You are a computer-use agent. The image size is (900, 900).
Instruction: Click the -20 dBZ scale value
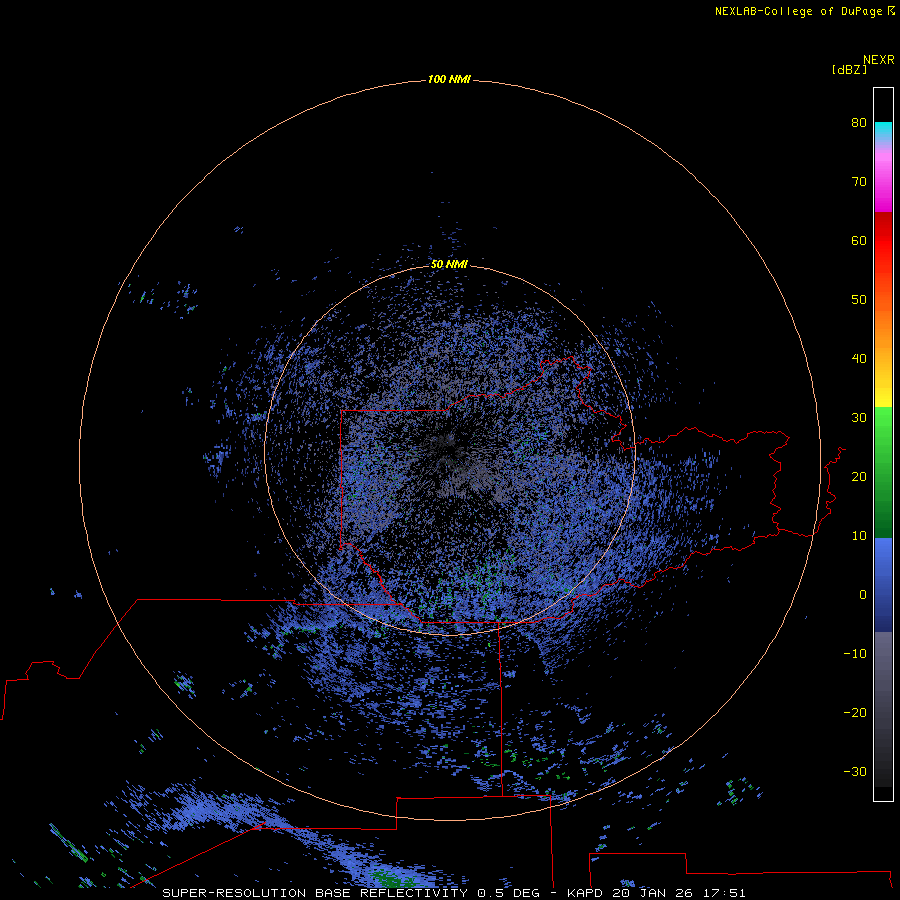pyautogui.click(x=855, y=713)
